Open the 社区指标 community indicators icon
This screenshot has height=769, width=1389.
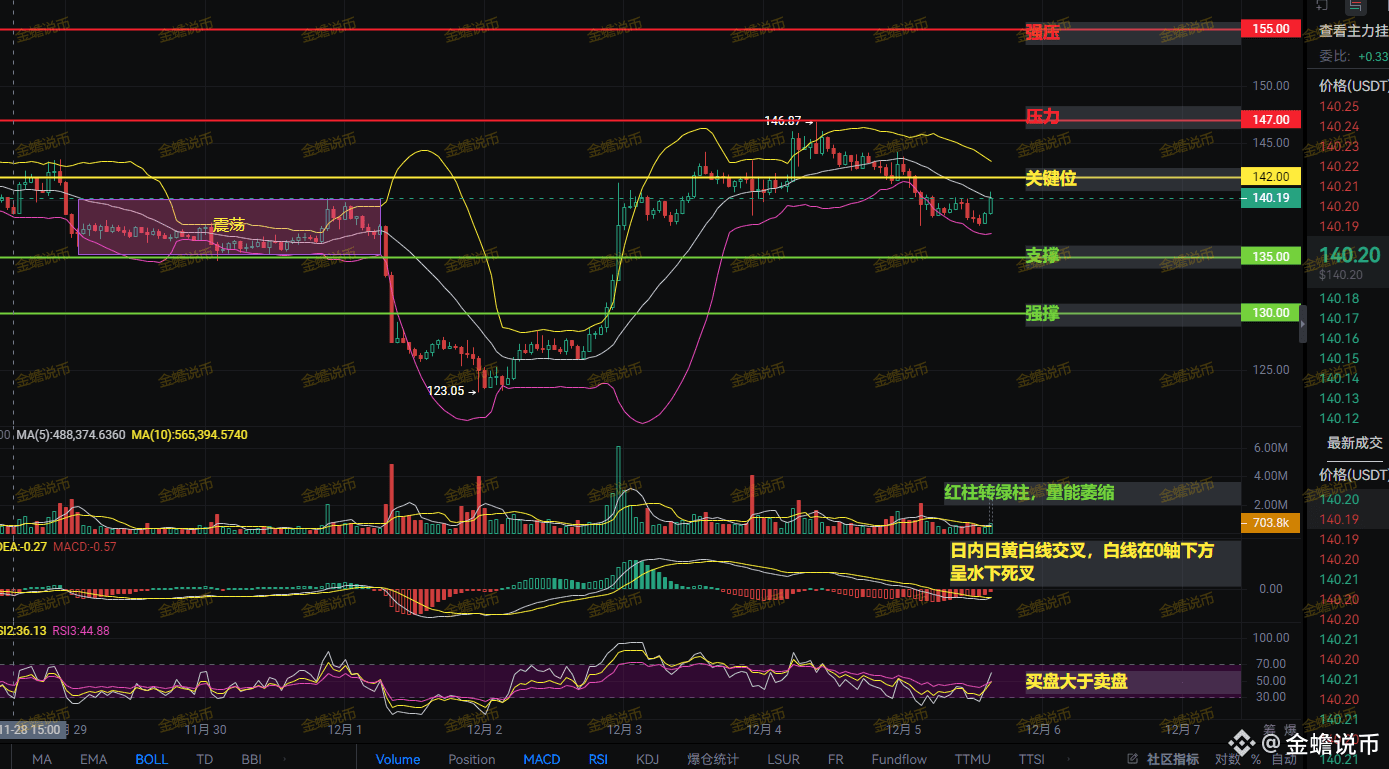(x=1132, y=759)
